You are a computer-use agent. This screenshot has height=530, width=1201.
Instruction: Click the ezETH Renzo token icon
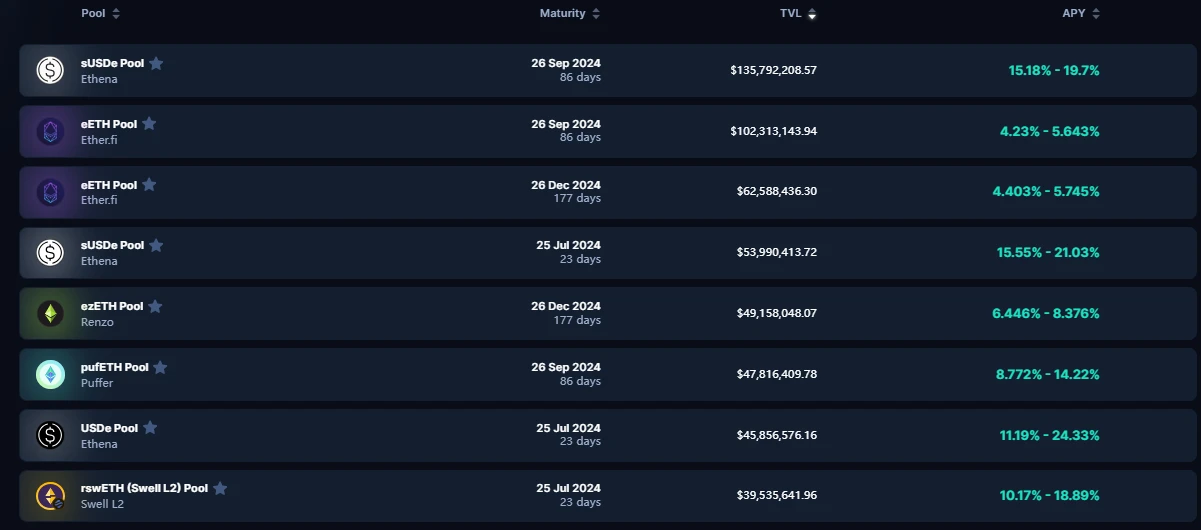(50, 314)
